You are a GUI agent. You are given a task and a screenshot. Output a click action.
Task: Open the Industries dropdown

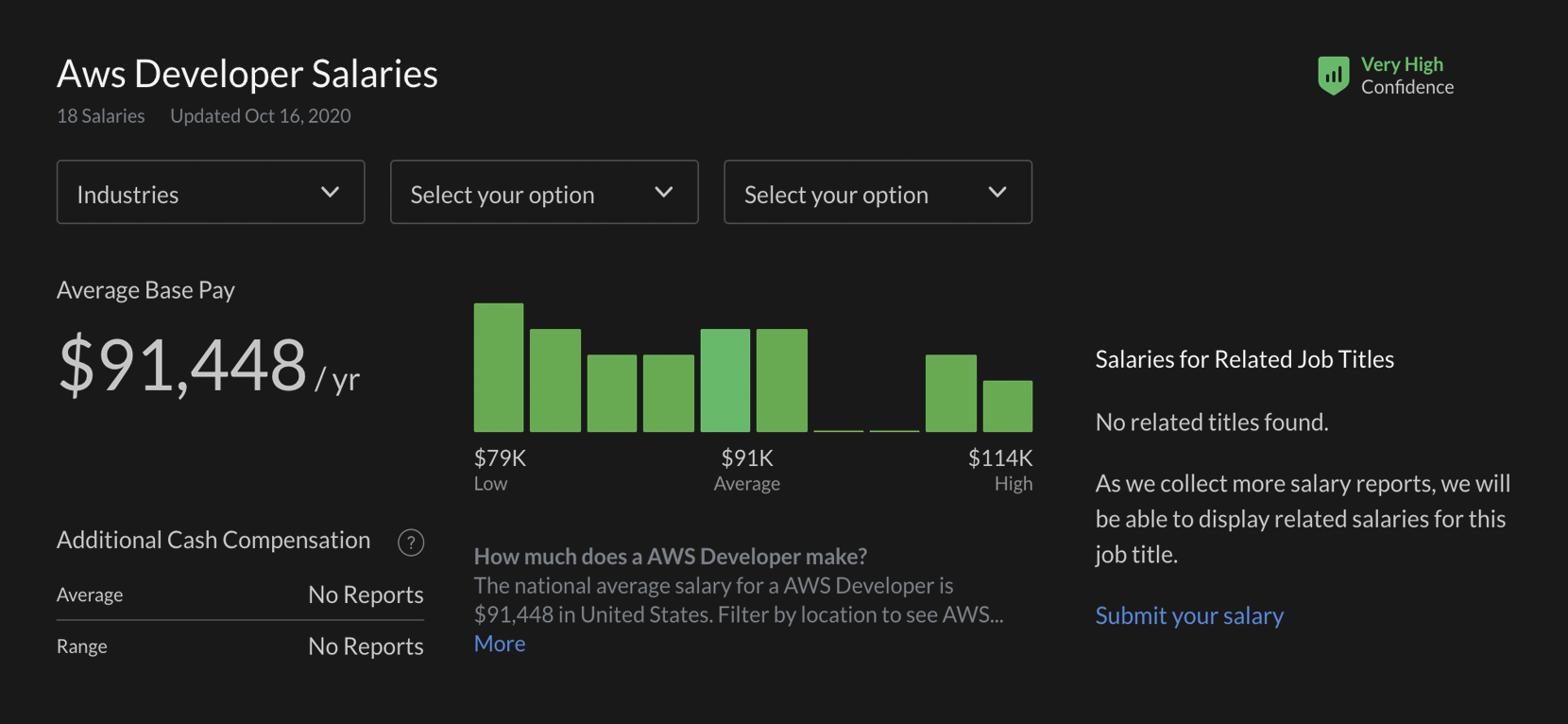coord(211,192)
